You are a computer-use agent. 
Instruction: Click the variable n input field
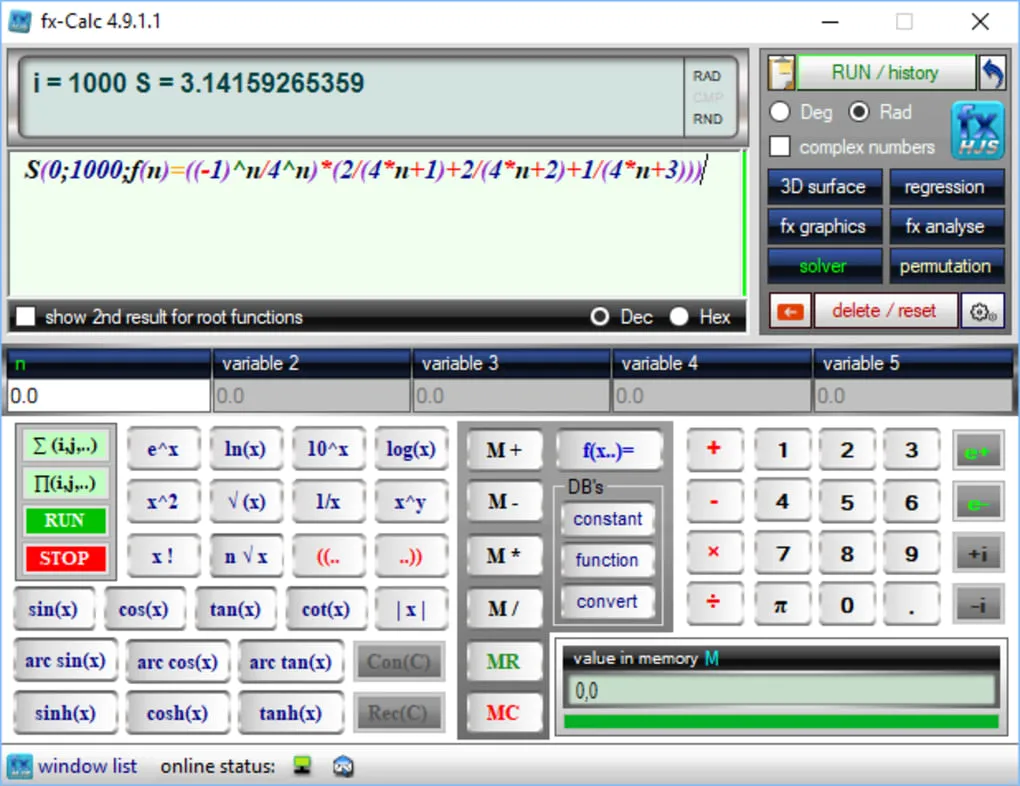click(107, 395)
